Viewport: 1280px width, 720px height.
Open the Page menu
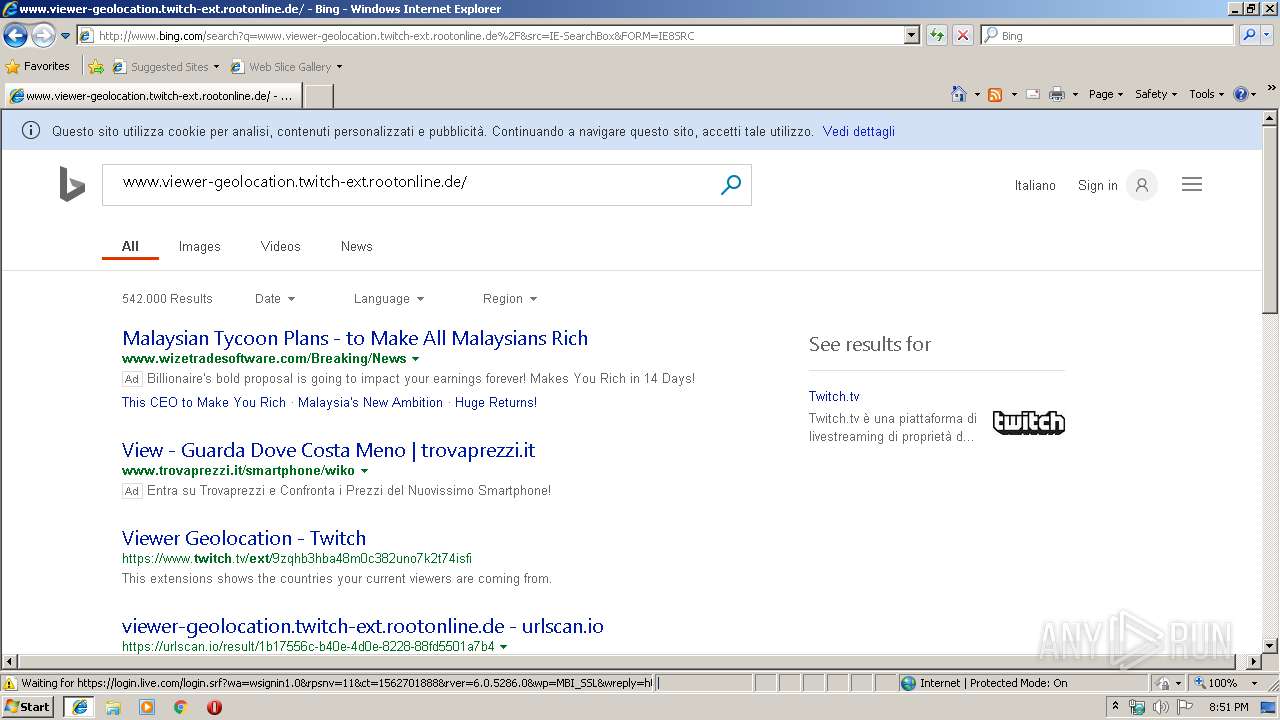click(1105, 94)
